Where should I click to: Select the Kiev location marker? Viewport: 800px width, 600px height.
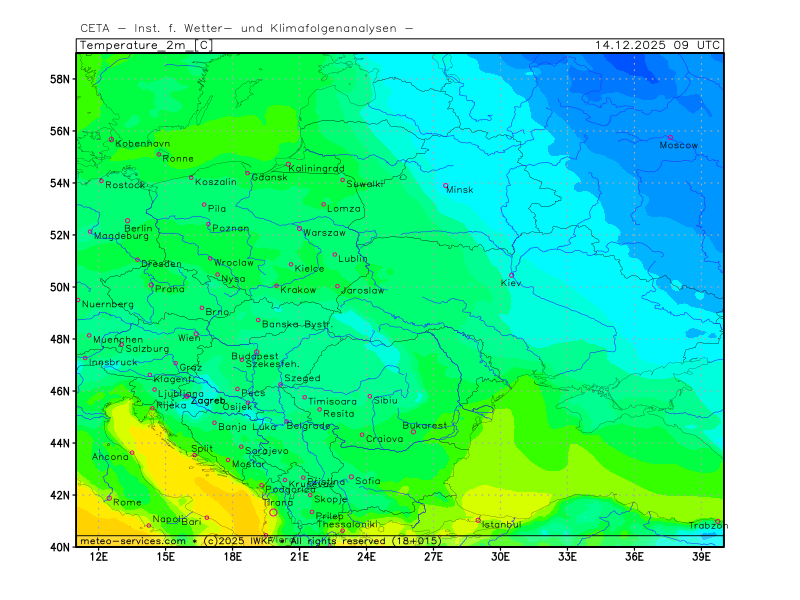pyautogui.click(x=512, y=276)
